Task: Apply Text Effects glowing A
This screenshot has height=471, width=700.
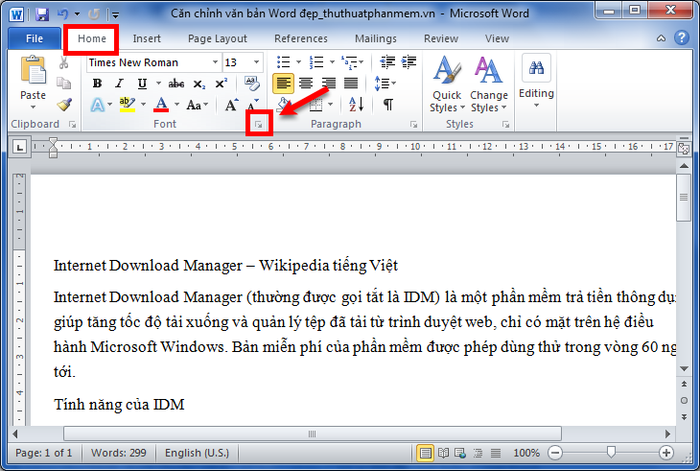Action: [x=97, y=105]
